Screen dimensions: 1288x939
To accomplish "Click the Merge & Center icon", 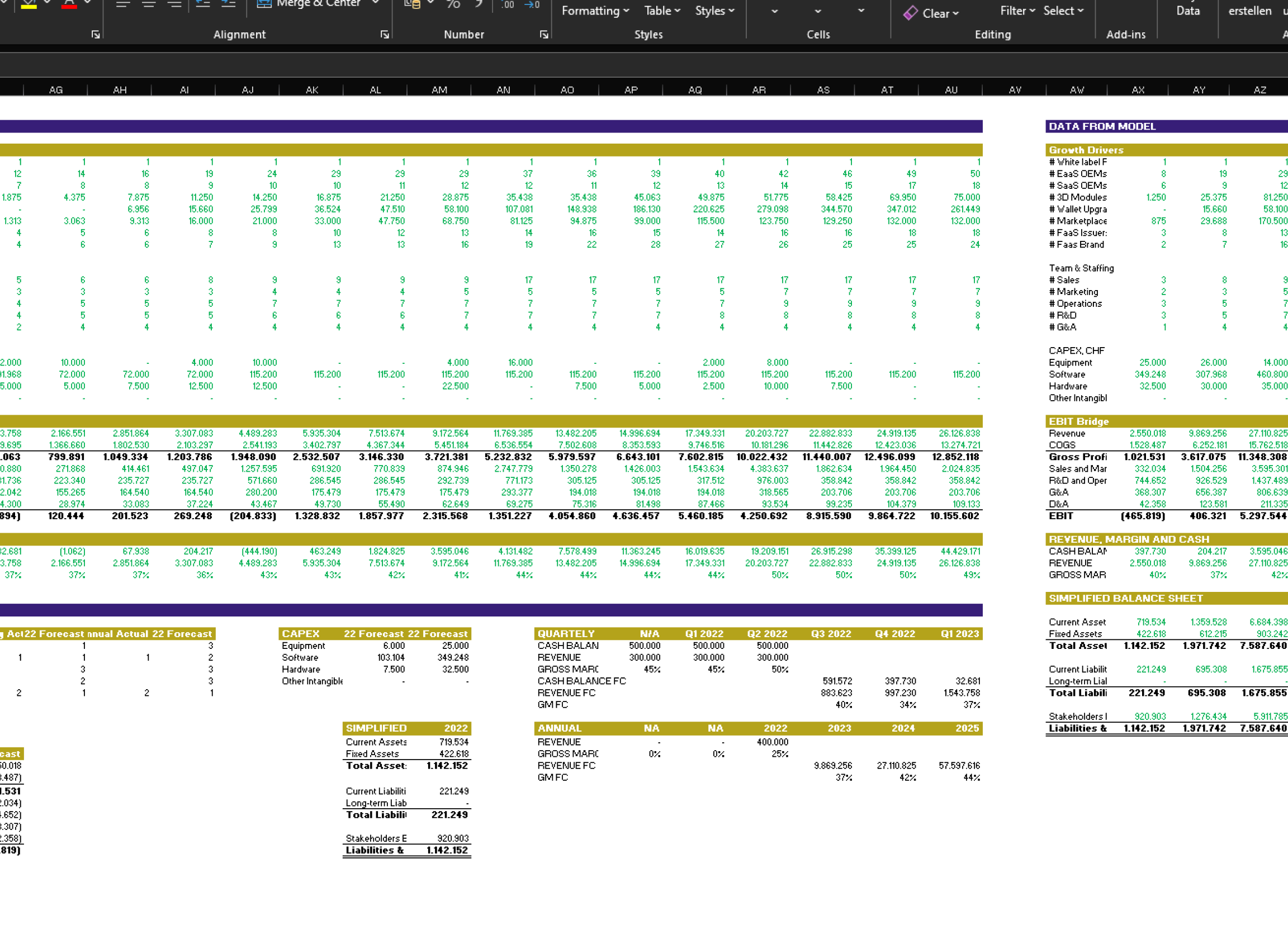I will 264,4.
